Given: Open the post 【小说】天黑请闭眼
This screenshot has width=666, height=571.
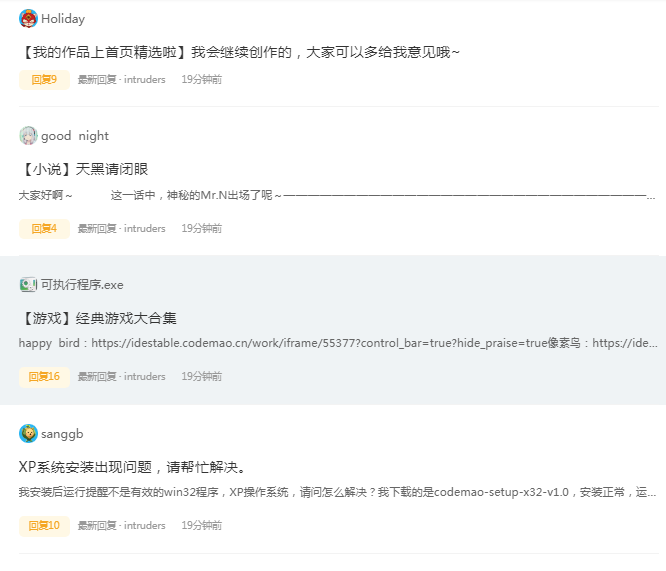Looking at the screenshot, I should click(x=83, y=169).
